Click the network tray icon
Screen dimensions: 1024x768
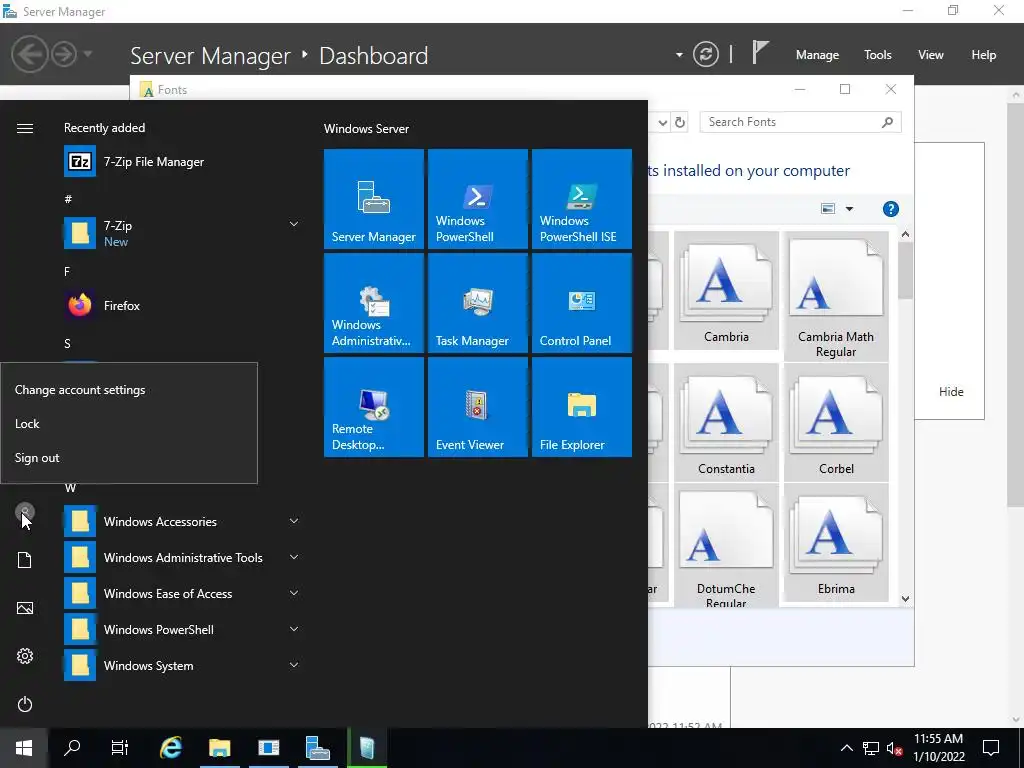coord(871,748)
